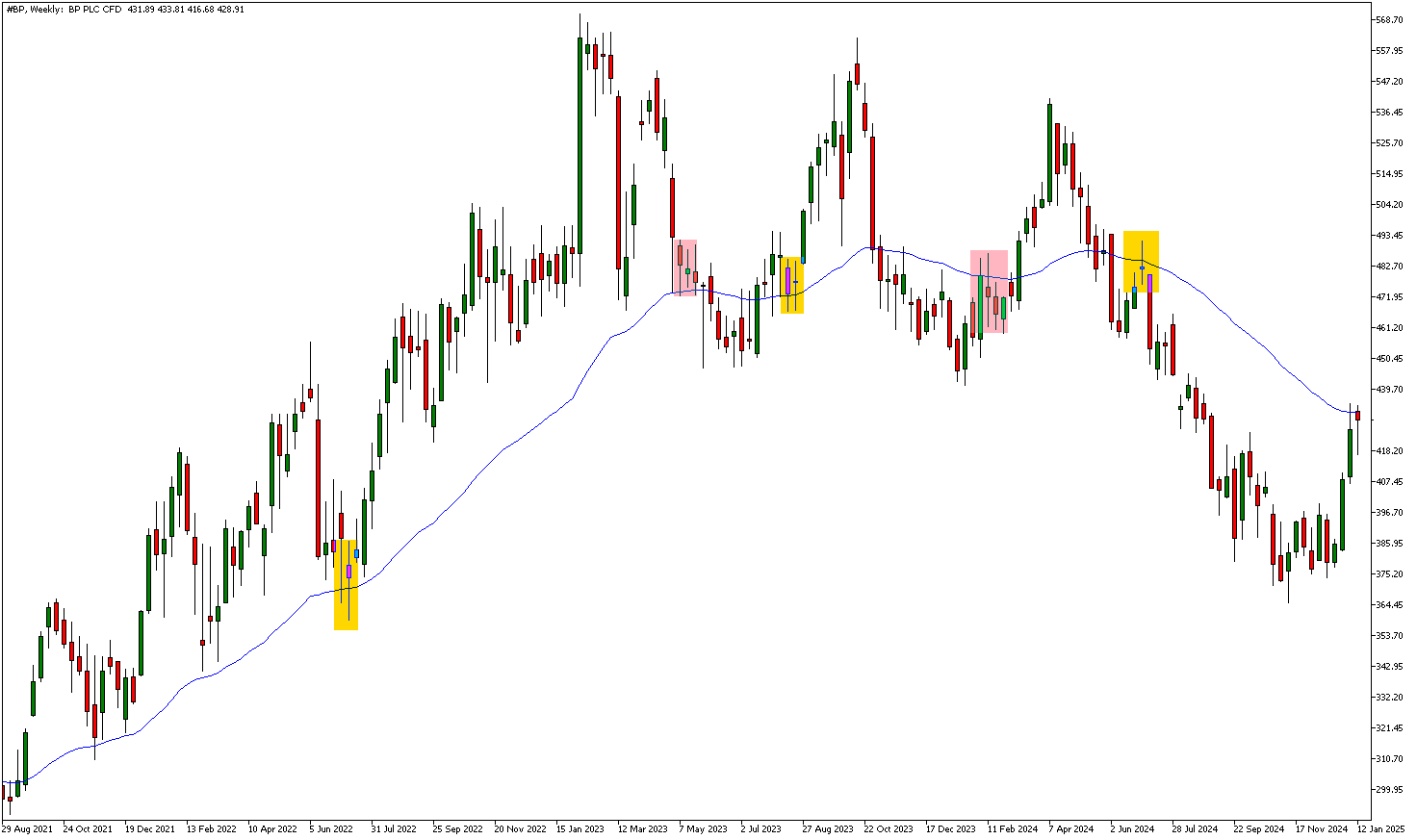Click the '10 Apr 2022' date label
1417x840 pixels.
point(272,828)
